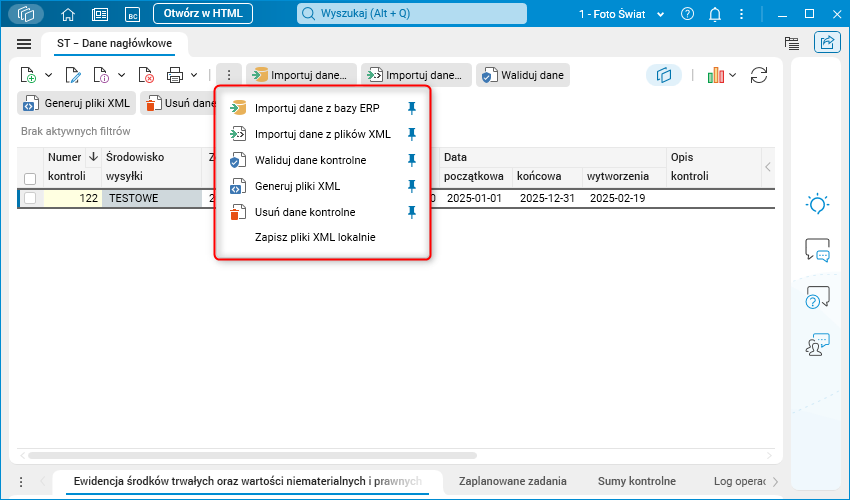Click the lightbulb tips icon in sidebar
850x500 pixels.
click(817, 204)
